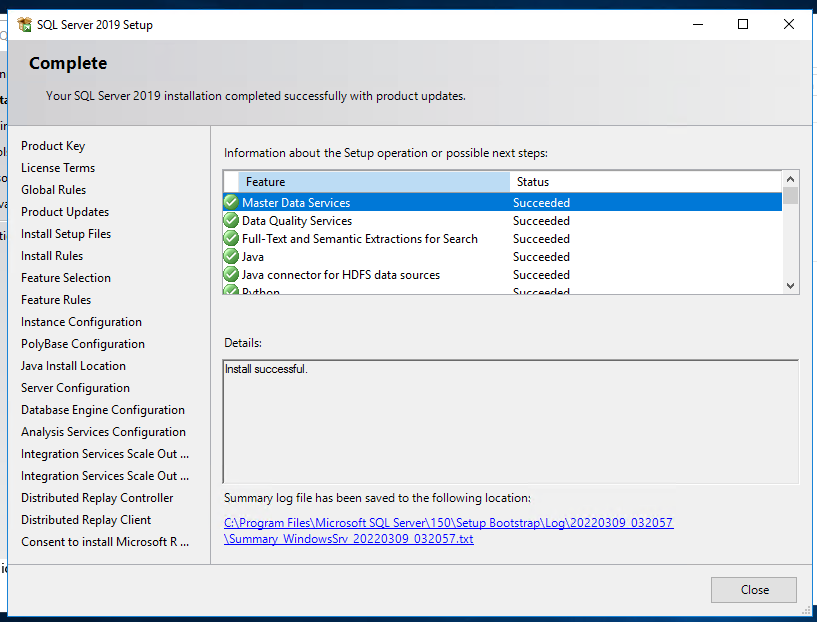Image resolution: width=817 pixels, height=622 pixels.
Task: Select Consent to install Microsoft R step
Action: (105, 542)
